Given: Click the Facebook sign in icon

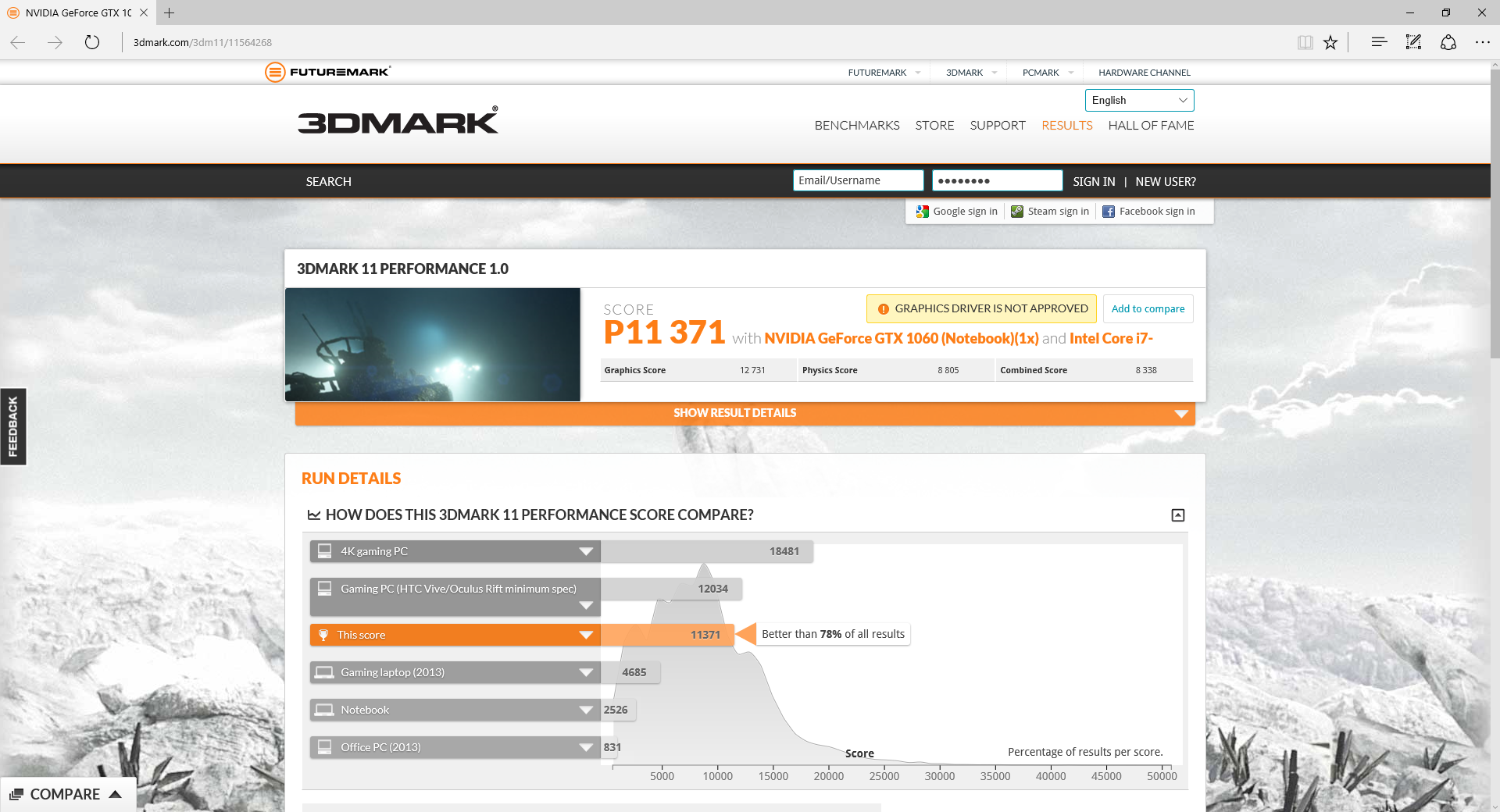Looking at the screenshot, I should coord(1109,212).
